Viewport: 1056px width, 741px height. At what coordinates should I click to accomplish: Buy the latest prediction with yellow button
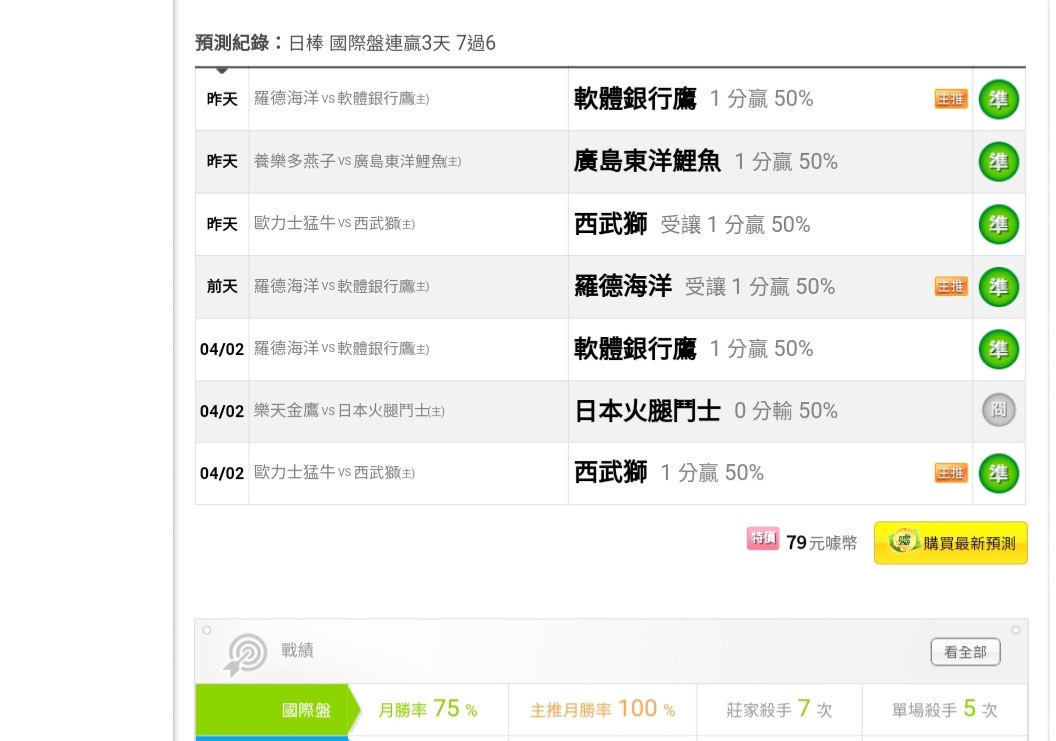tap(950, 542)
